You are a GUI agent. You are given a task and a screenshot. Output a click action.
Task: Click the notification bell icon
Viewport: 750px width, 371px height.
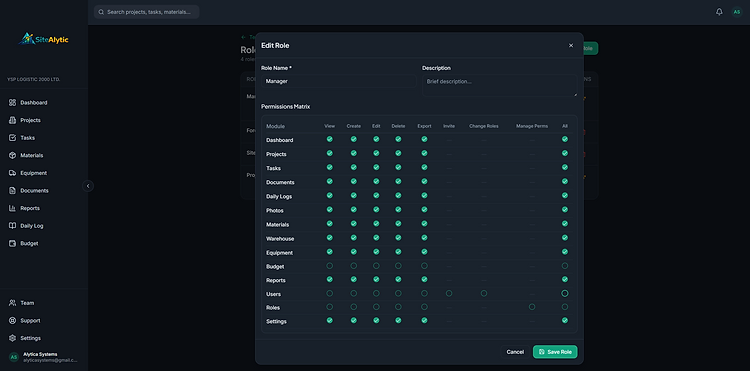coord(719,12)
